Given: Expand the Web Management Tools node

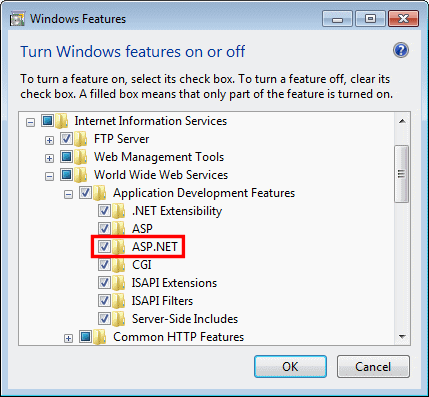Looking at the screenshot, I should click(x=49, y=158).
